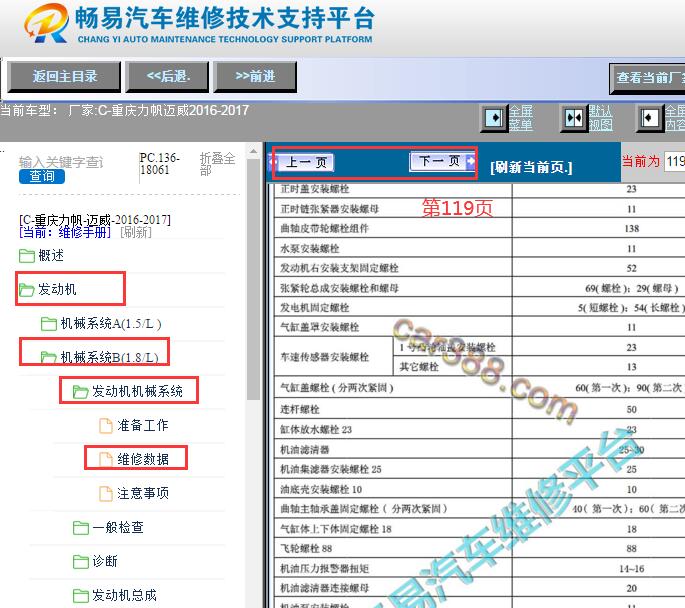The image size is (685, 608).
Task: Click the current page number field
Action: pos(675,162)
